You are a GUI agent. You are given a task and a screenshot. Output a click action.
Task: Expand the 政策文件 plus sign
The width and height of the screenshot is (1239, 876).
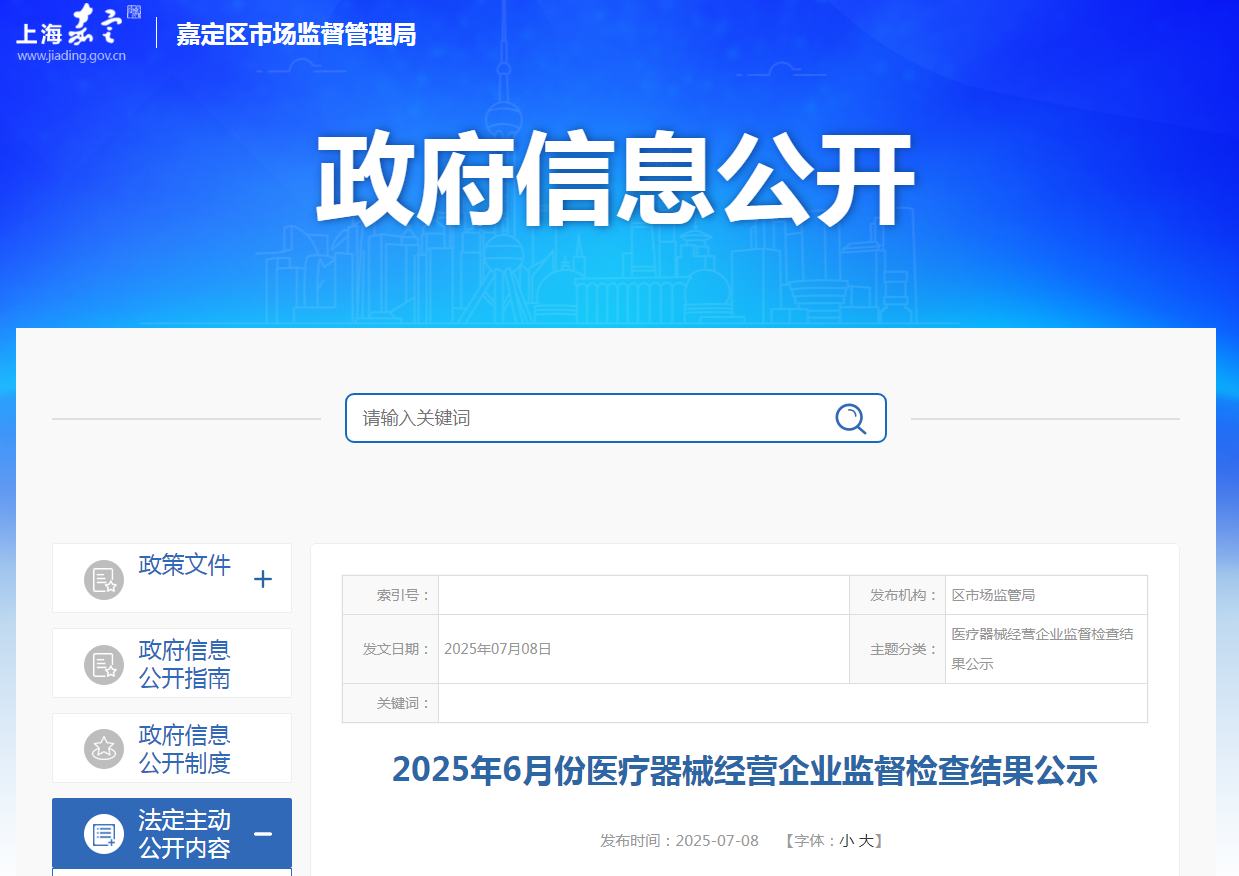pyautogui.click(x=263, y=579)
